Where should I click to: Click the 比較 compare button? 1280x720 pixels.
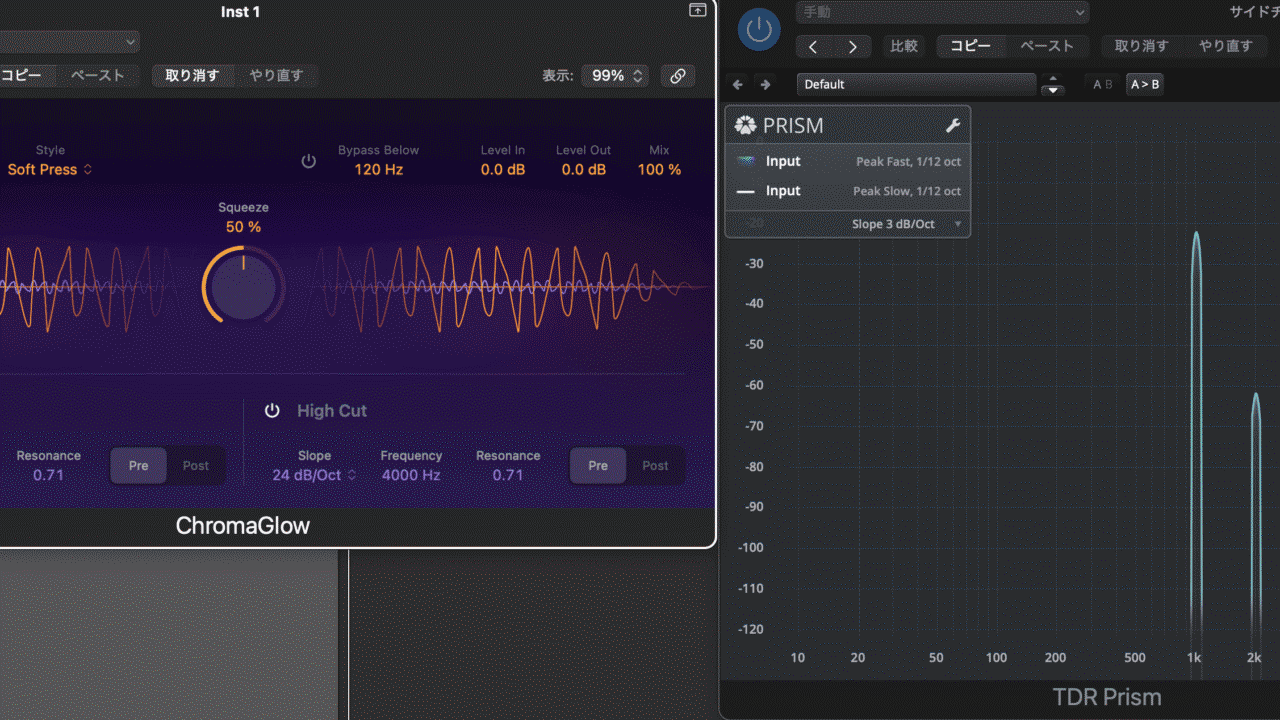click(904, 46)
